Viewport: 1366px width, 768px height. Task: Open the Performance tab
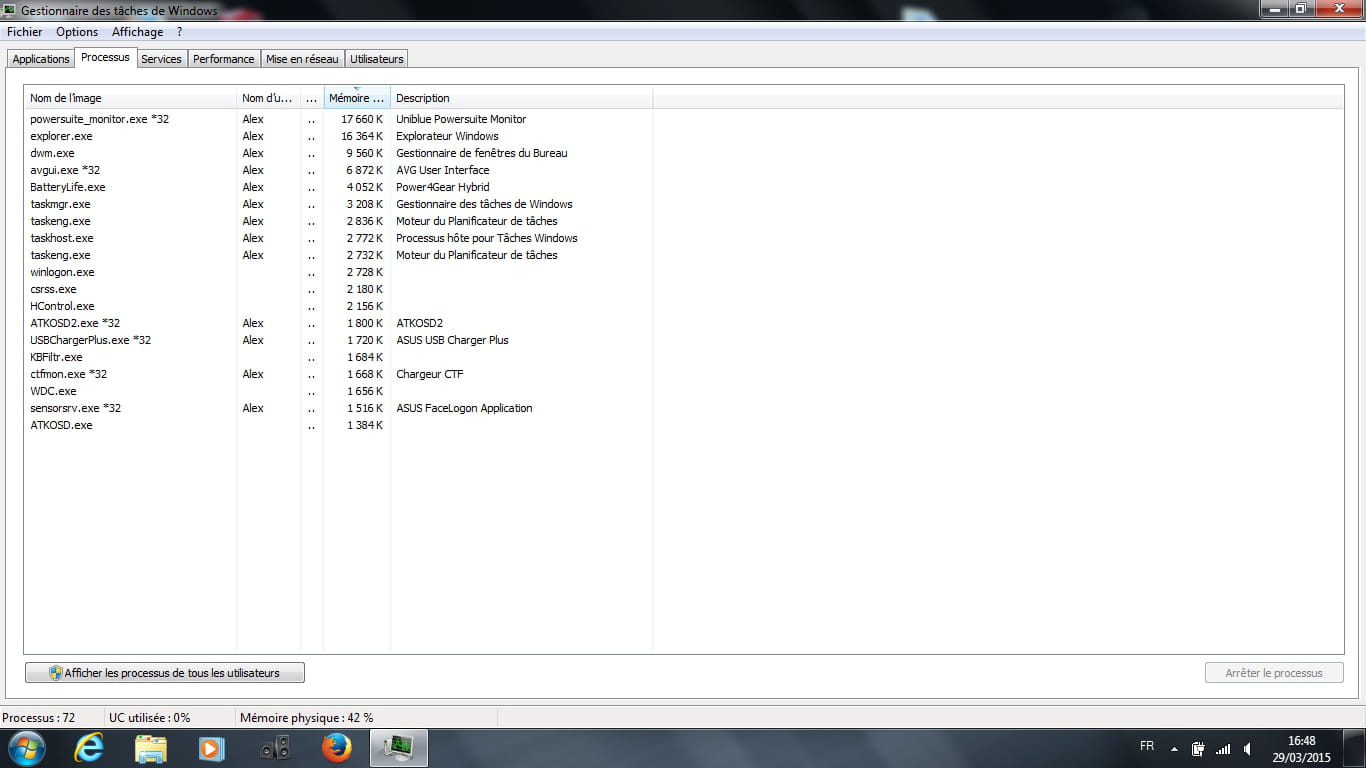224,59
